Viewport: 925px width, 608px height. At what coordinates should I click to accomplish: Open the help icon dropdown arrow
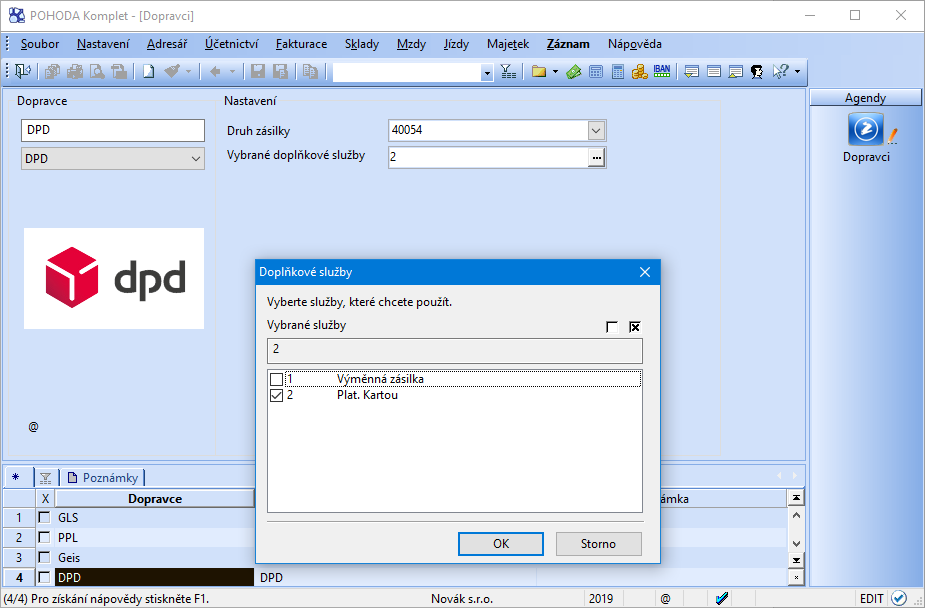798,72
